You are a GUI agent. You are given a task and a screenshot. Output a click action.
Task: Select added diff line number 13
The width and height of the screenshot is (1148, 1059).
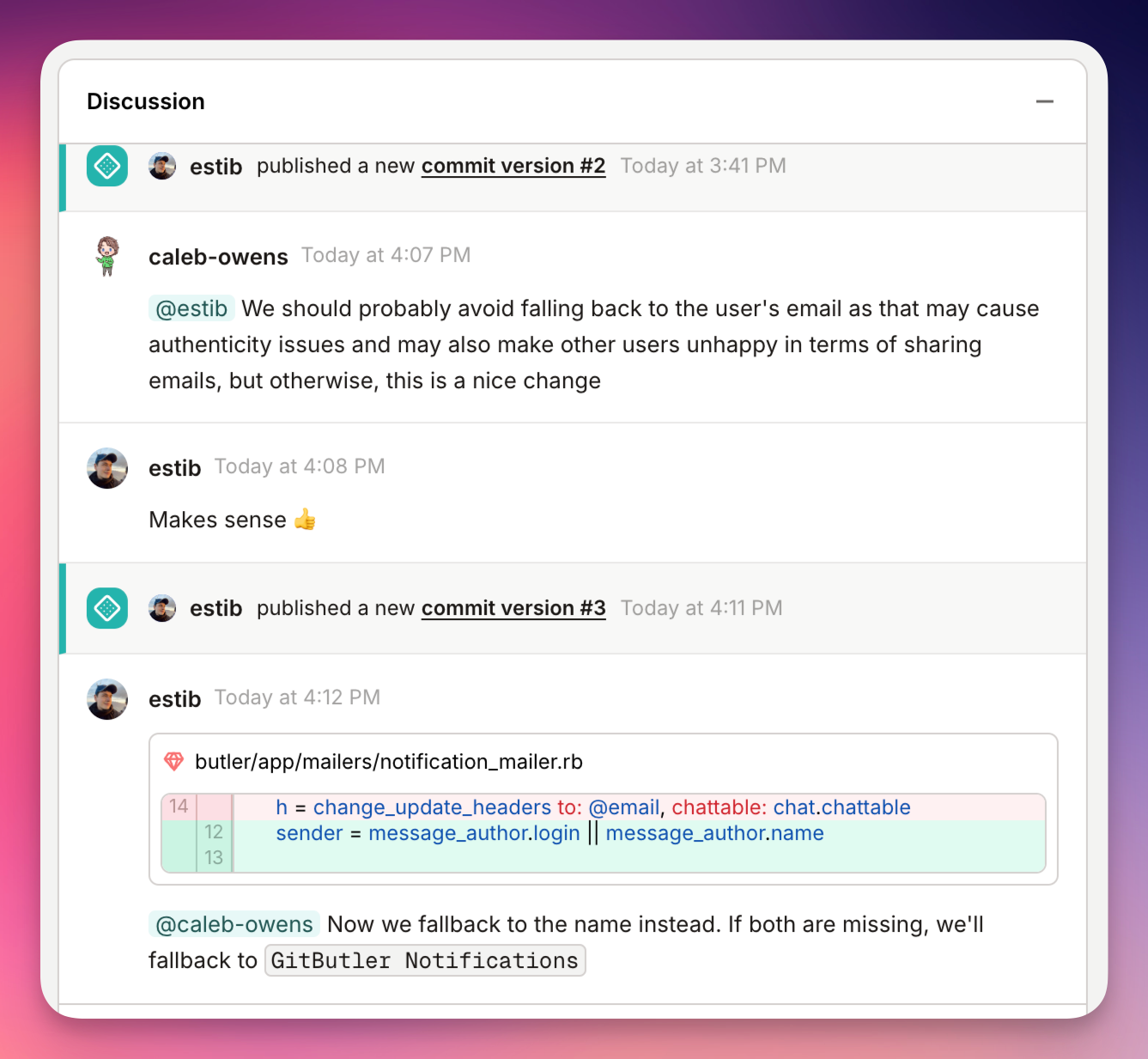(214, 857)
